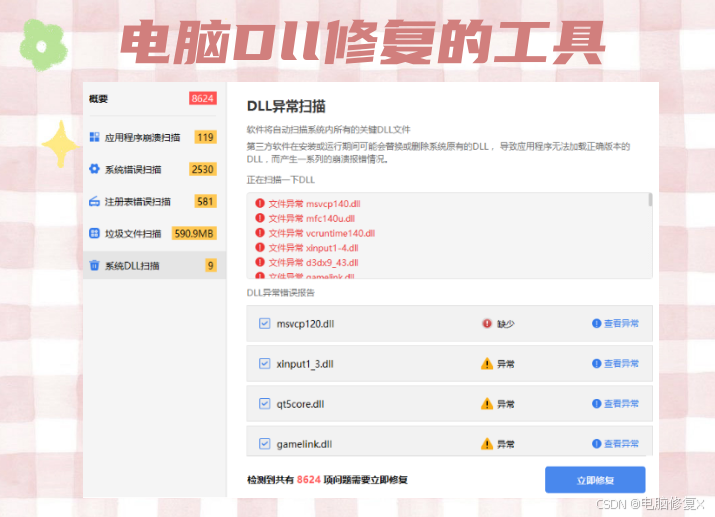
Task: Click the info icon in qt5core.dll row
Action: coord(596,403)
